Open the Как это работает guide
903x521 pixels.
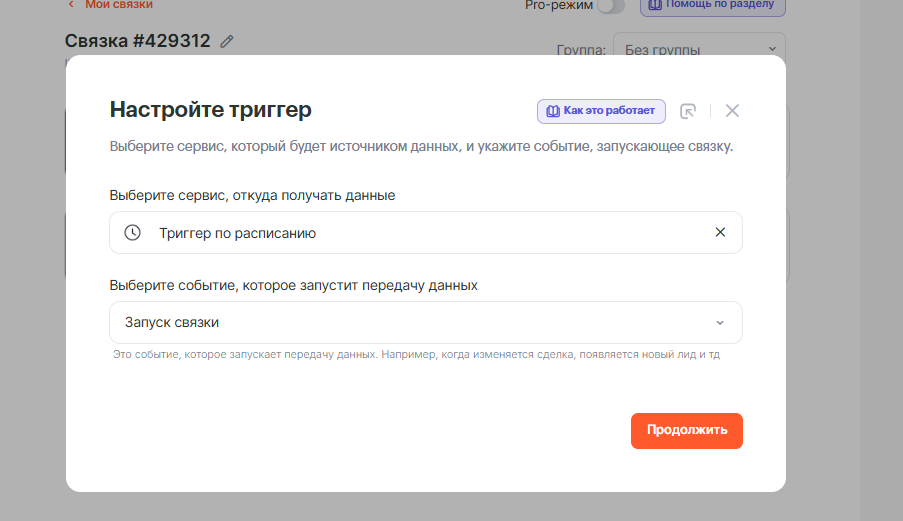coord(602,111)
